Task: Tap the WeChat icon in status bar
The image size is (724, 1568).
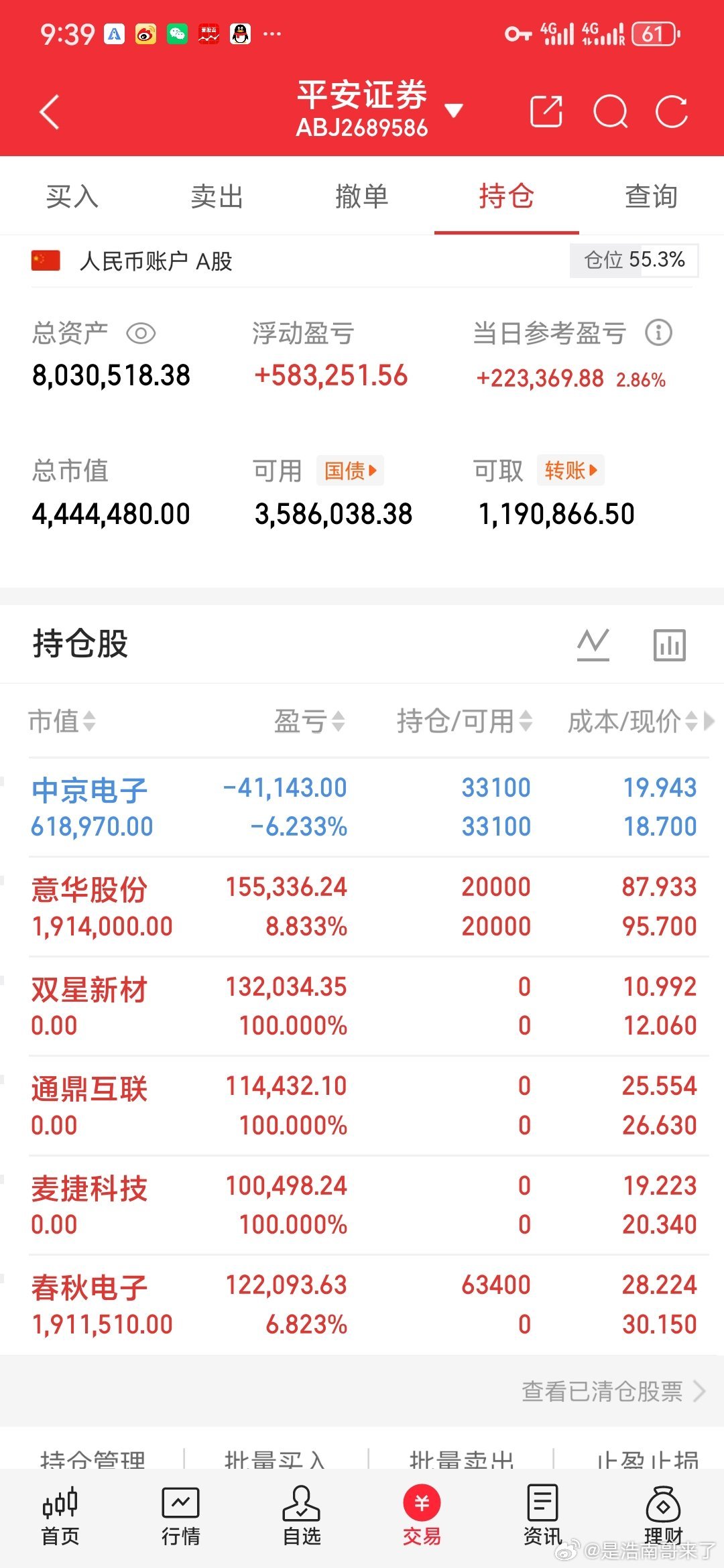Action: 177,34
